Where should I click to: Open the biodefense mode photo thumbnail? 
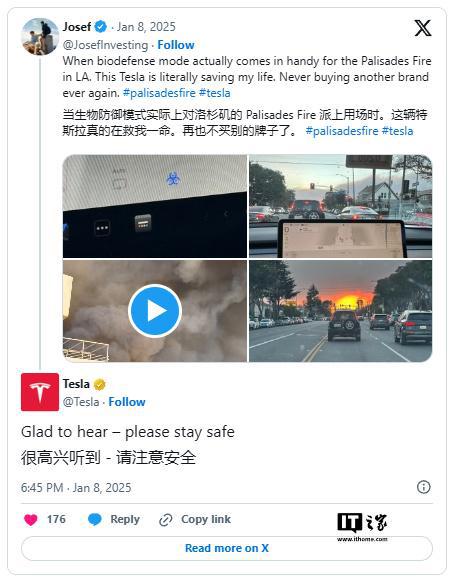click(x=155, y=206)
